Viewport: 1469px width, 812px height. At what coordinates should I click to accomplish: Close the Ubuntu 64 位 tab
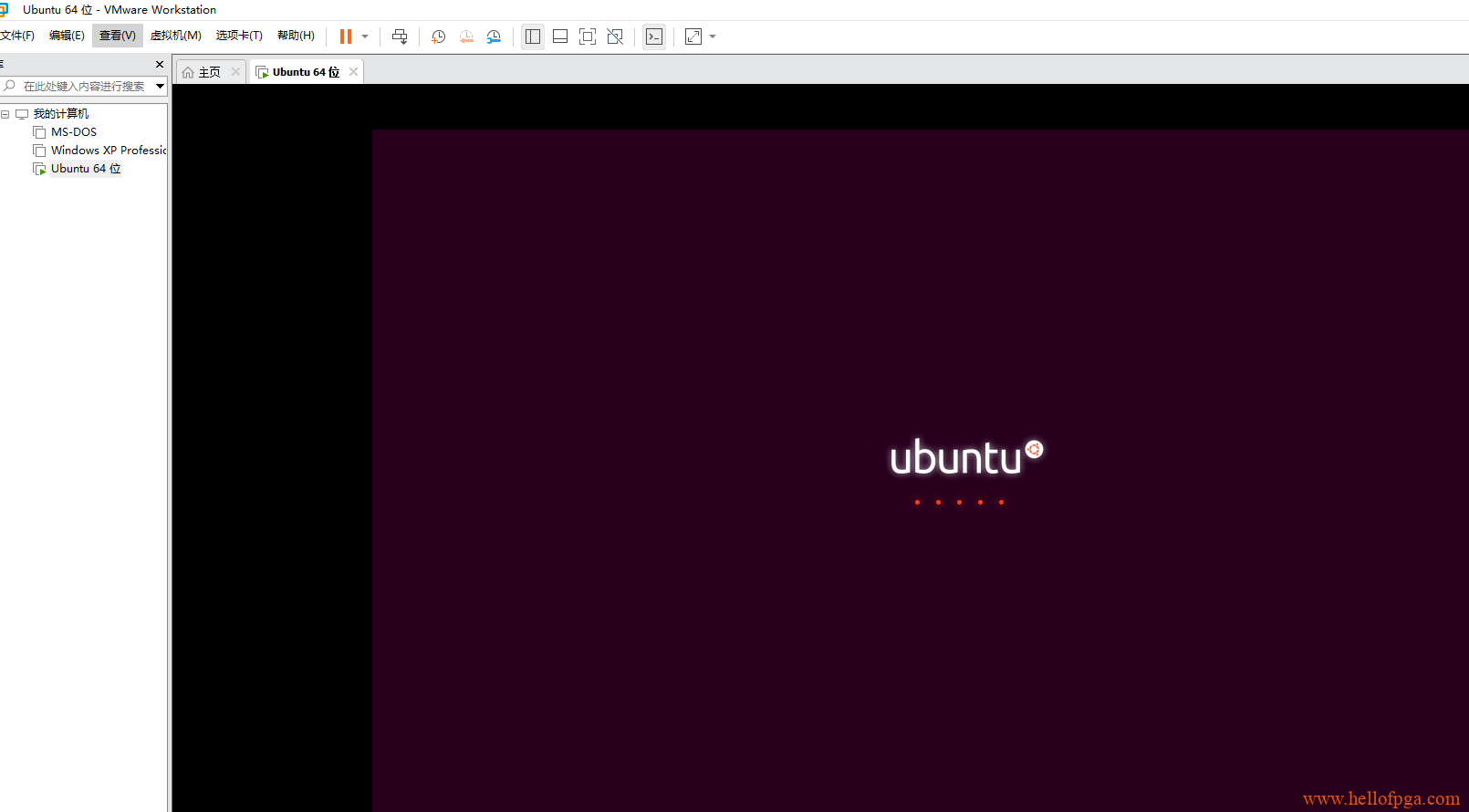353,72
